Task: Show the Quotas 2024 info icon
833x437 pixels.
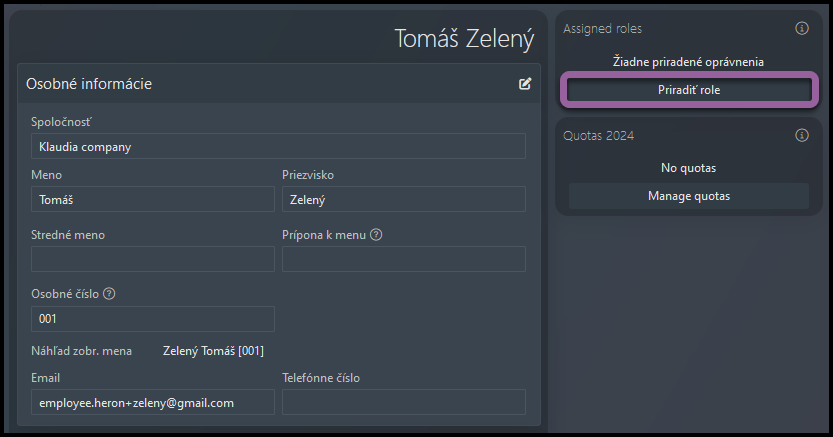Action: [x=802, y=135]
